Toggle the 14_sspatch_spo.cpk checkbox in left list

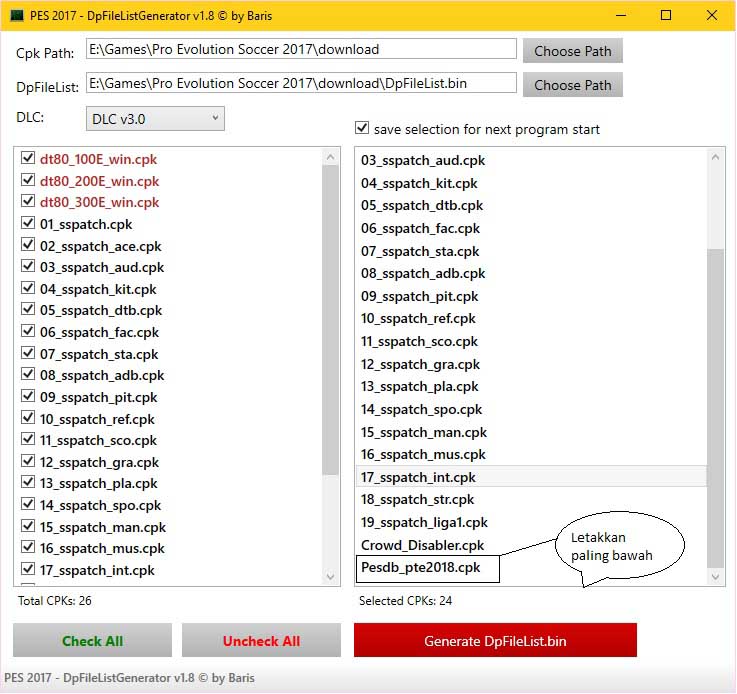pyautogui.click(x=28, y=504)
